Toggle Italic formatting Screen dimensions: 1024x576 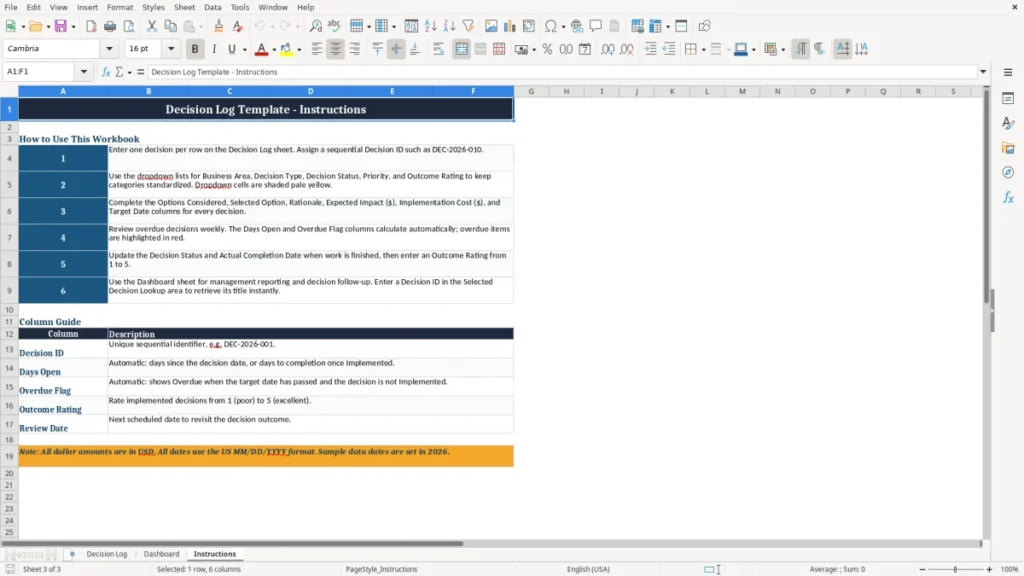[x=214, y=49]
